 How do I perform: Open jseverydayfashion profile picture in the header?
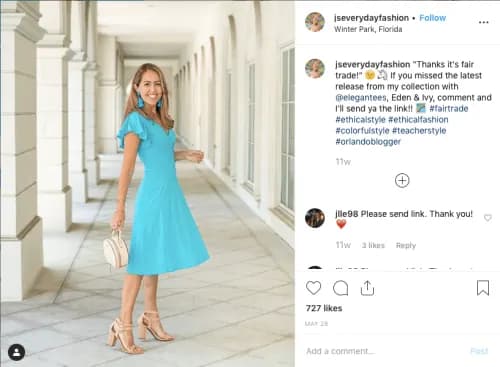(x=315, y=22)
